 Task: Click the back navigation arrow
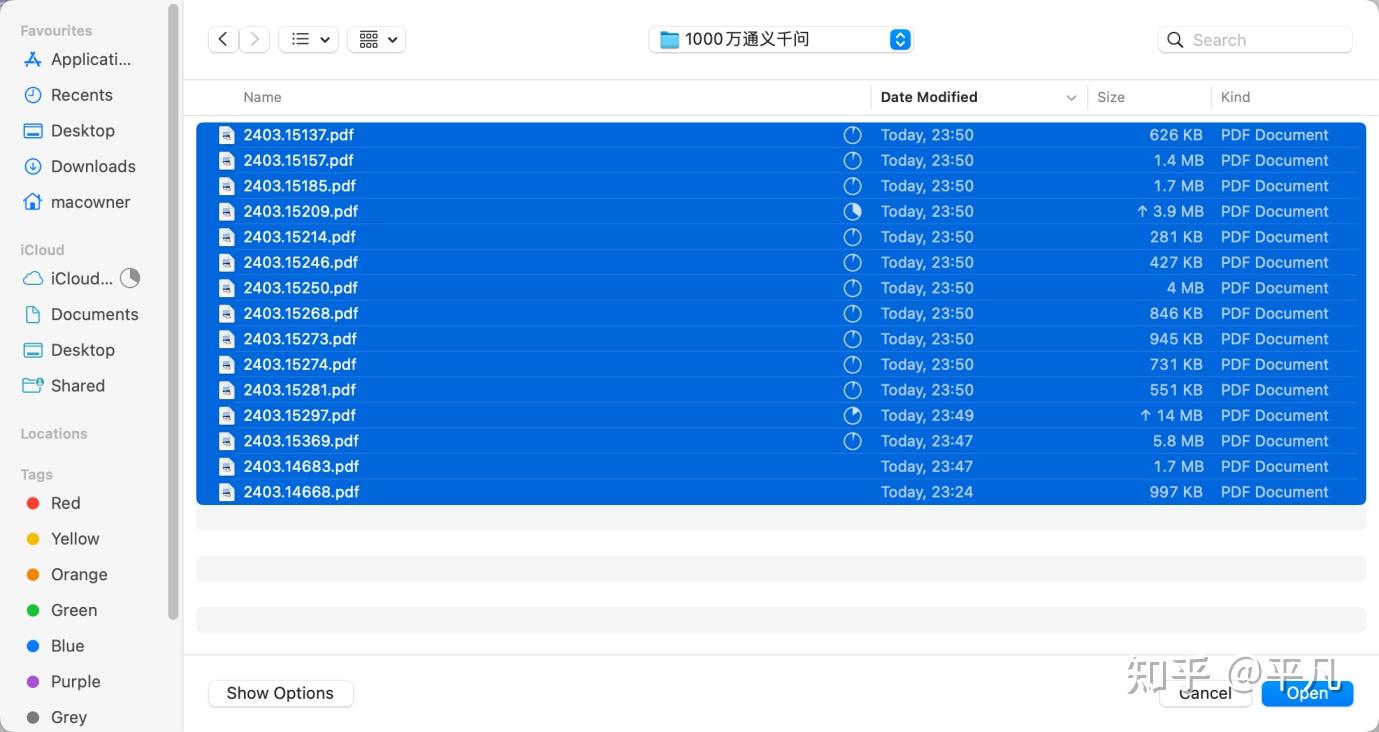pyautogui.click(x=223, y=39)
